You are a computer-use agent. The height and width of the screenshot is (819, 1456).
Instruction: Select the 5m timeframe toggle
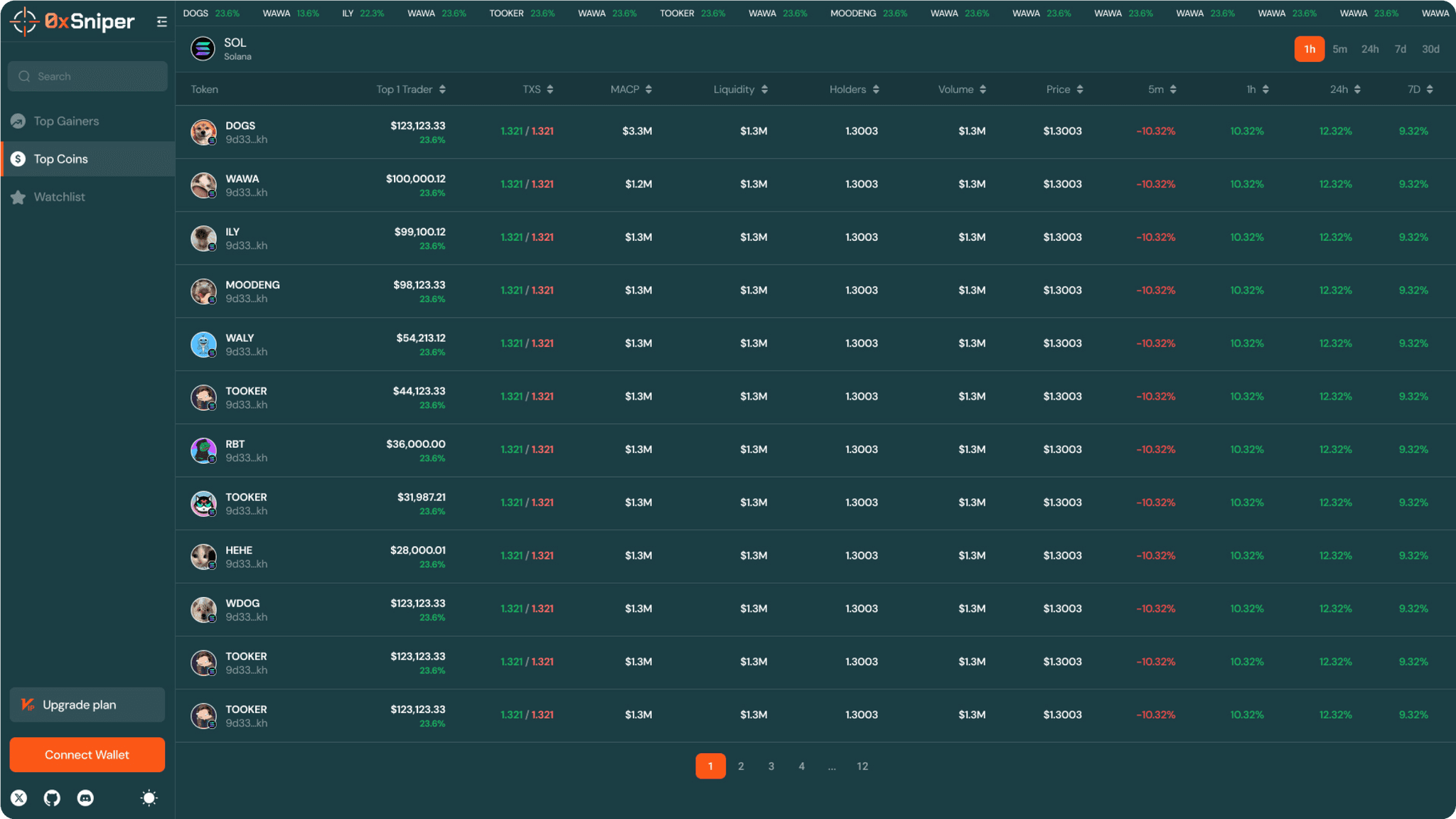coord(1339,49)
